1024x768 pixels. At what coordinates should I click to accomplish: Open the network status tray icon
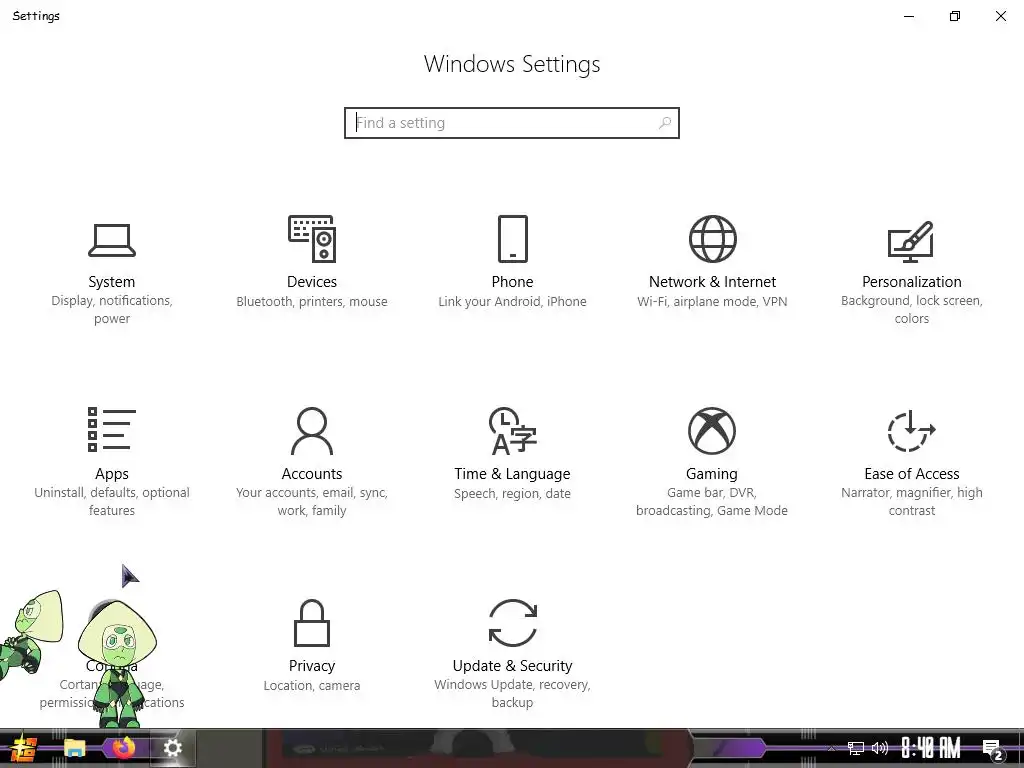(855, 748)
